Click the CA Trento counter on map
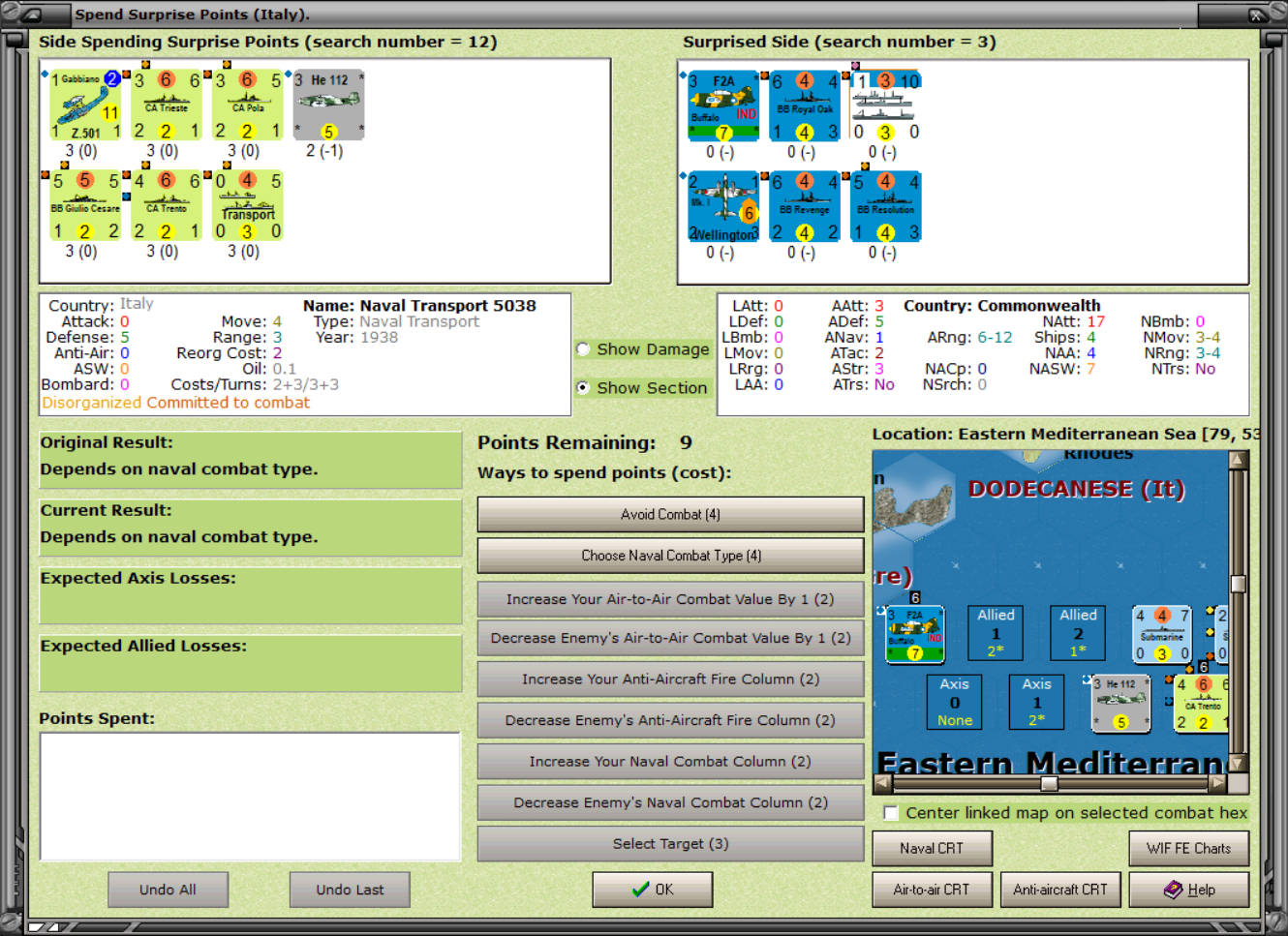Image resolution: width=1288 pixels, height=936 pixels. (1201, 704)
